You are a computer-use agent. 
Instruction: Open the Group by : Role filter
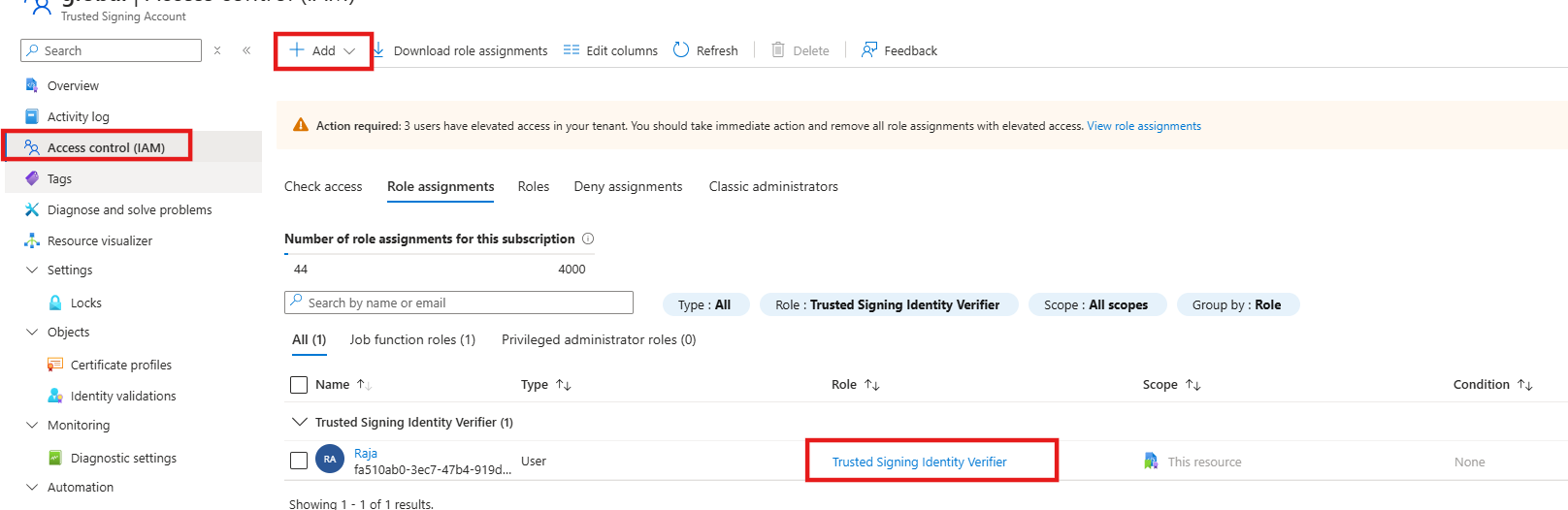[1237, 304]
